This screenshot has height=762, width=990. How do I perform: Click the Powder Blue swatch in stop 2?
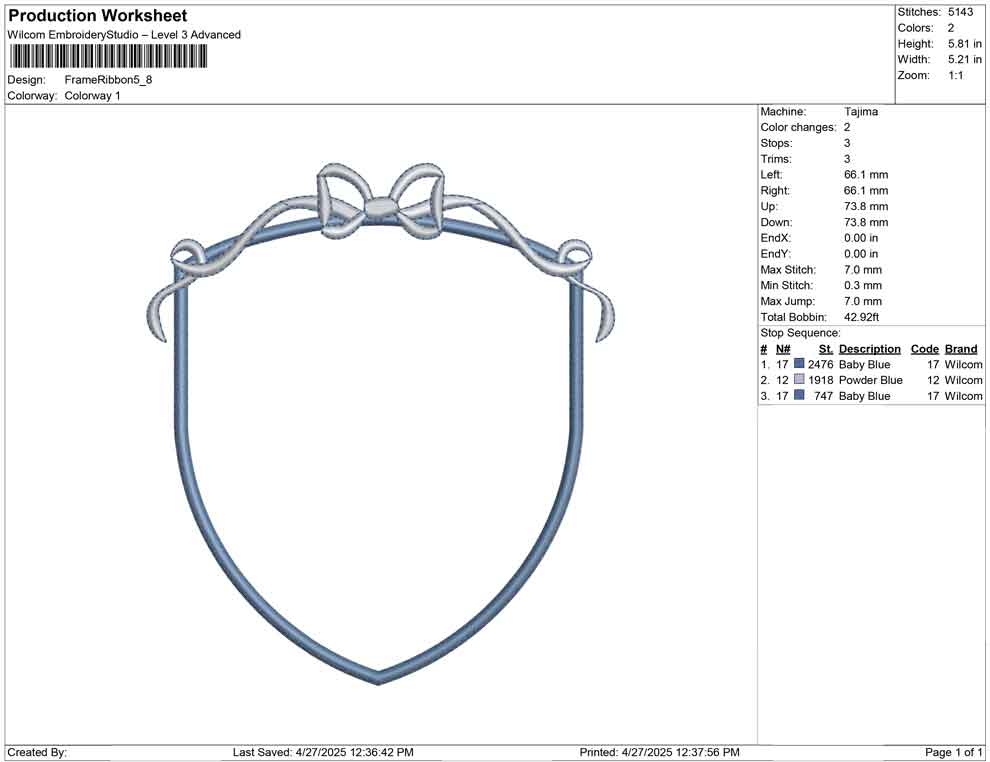pyautogui.click(x=799, y=379)
